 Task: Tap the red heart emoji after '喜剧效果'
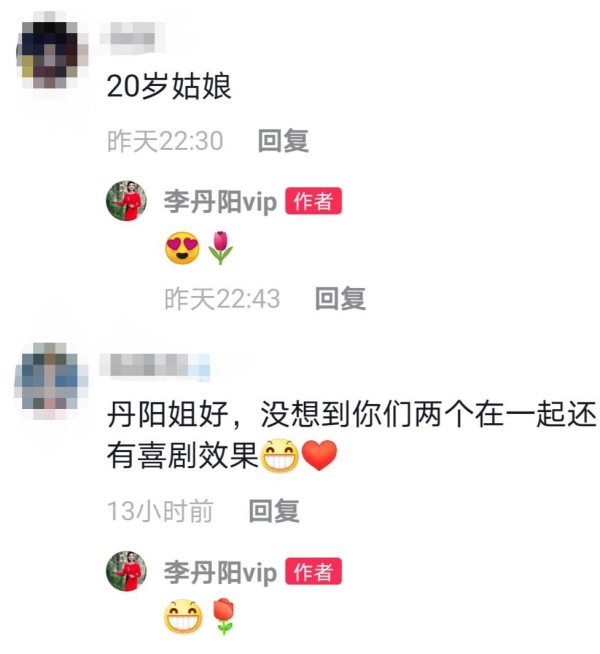pos(319,455)
